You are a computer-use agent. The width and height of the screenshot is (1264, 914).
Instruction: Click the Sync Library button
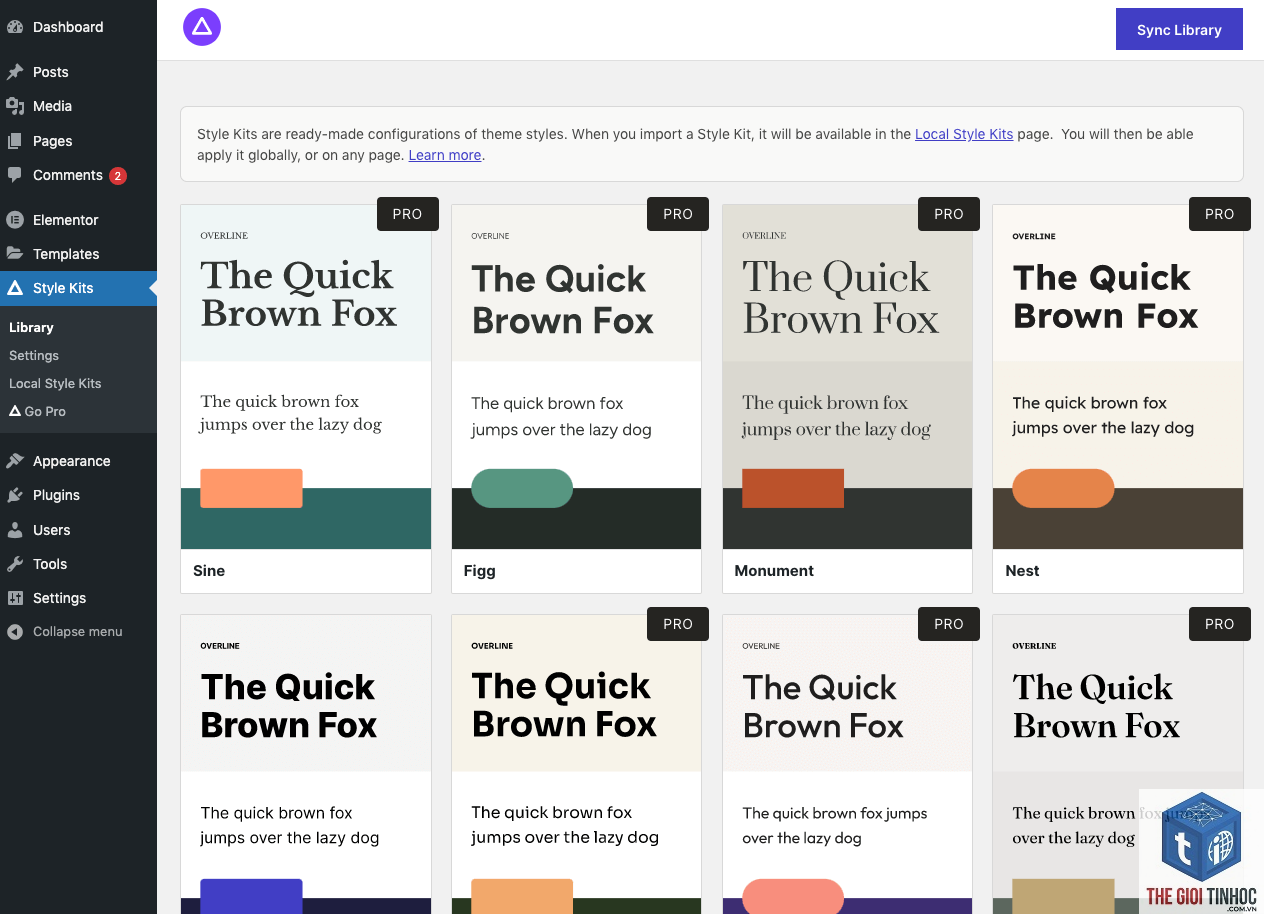point(1179,29)
